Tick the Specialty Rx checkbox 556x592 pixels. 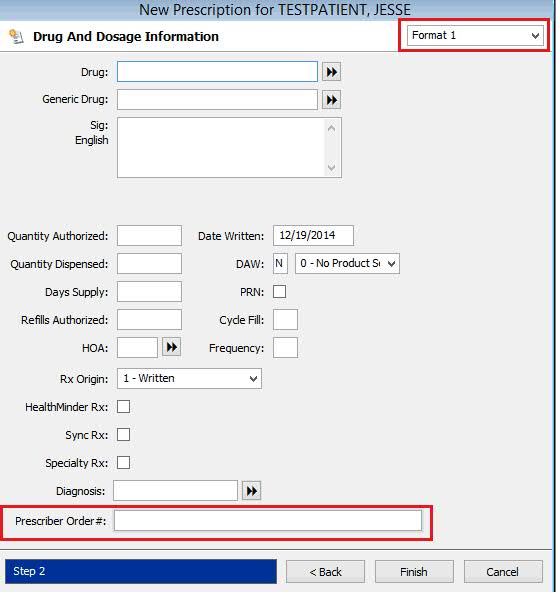tap(123, 462)
